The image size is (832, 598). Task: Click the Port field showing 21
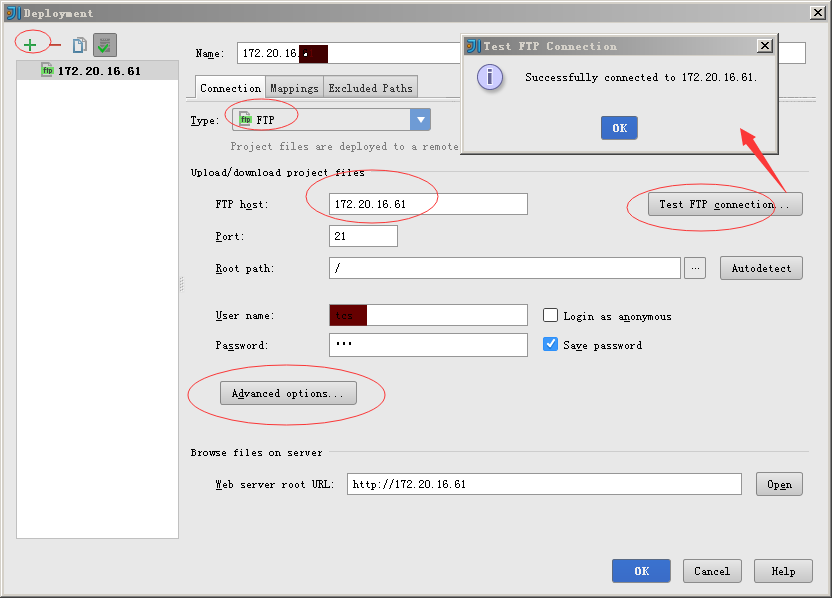(x=363, y=236)
